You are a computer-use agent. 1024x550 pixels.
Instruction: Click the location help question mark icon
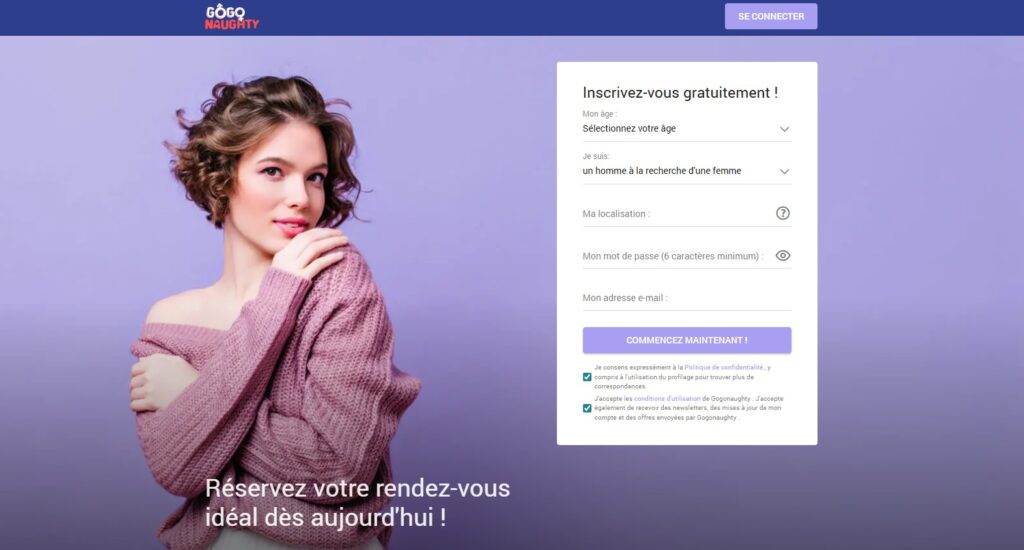782,213
